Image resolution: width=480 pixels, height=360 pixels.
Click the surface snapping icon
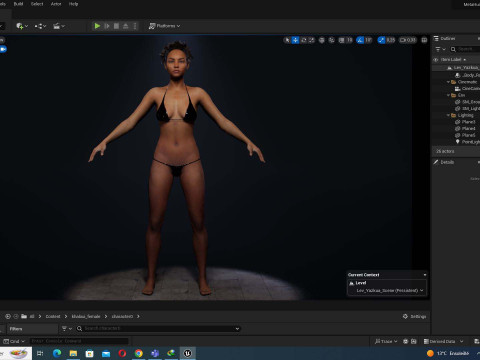coord(332,40)
